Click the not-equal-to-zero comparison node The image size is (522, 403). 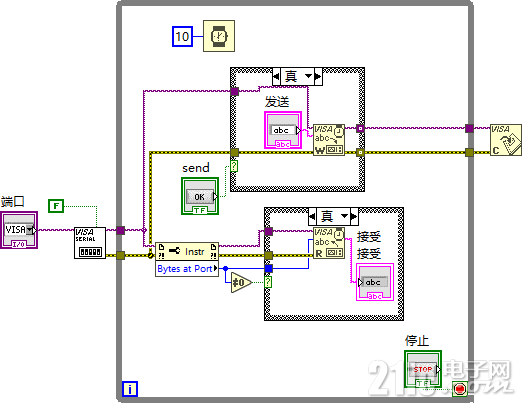coord(241,283)
